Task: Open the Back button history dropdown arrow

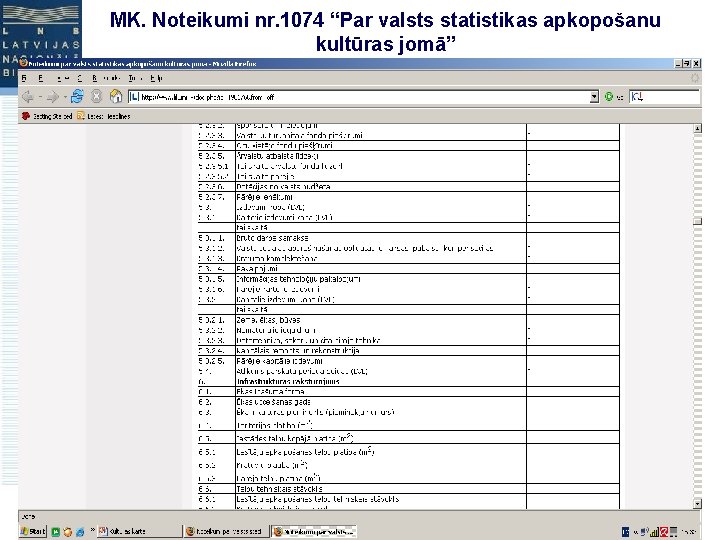Action: point(40,97)
